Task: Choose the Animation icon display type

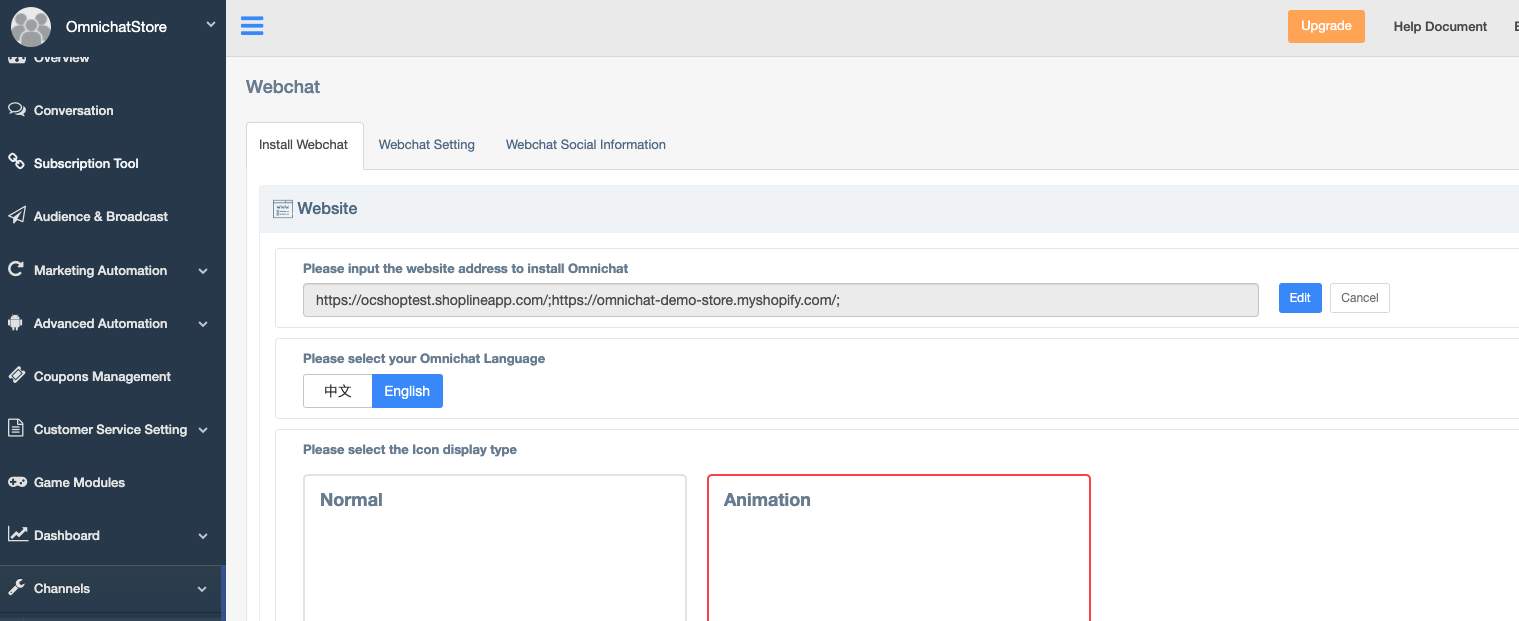Action: [899, 547]
